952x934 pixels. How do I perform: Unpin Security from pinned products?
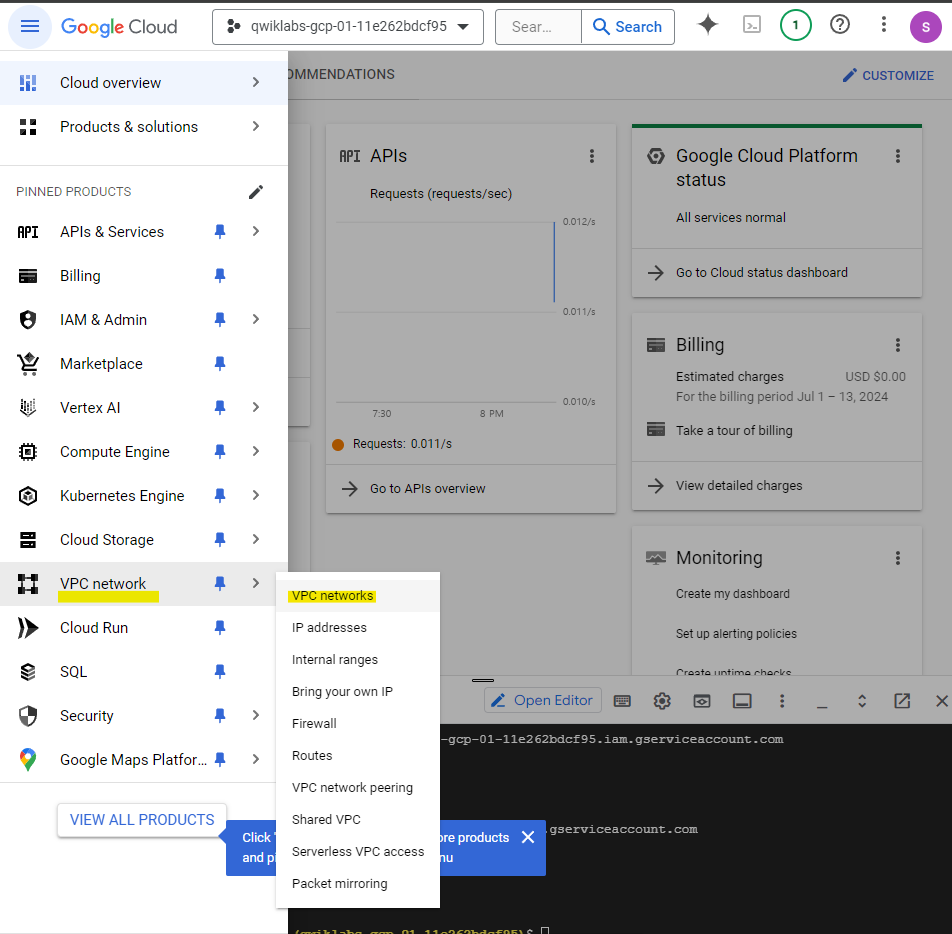pyautogui.click(x=220, y=716)
